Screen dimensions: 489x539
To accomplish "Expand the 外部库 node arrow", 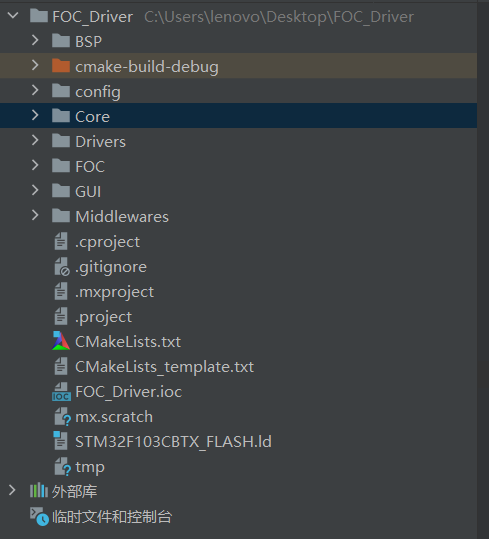I will (12, 491).
